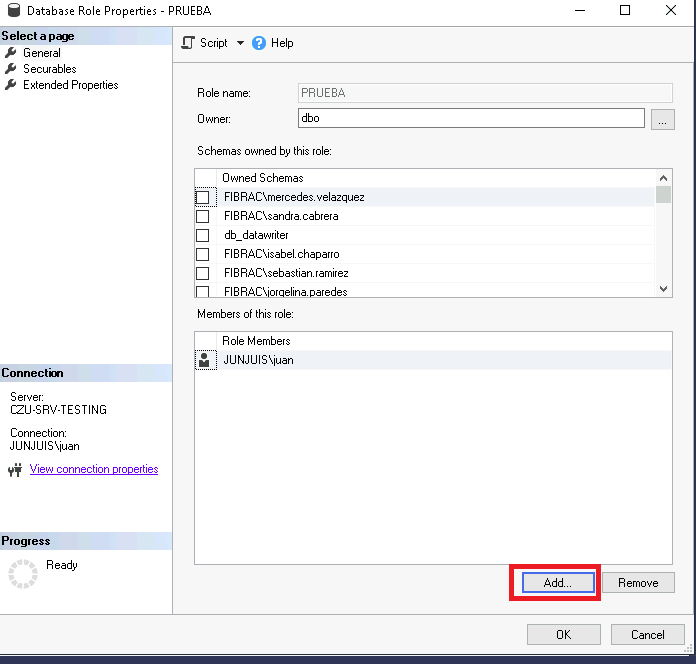Click the database icon in title bar

point(13,11)
